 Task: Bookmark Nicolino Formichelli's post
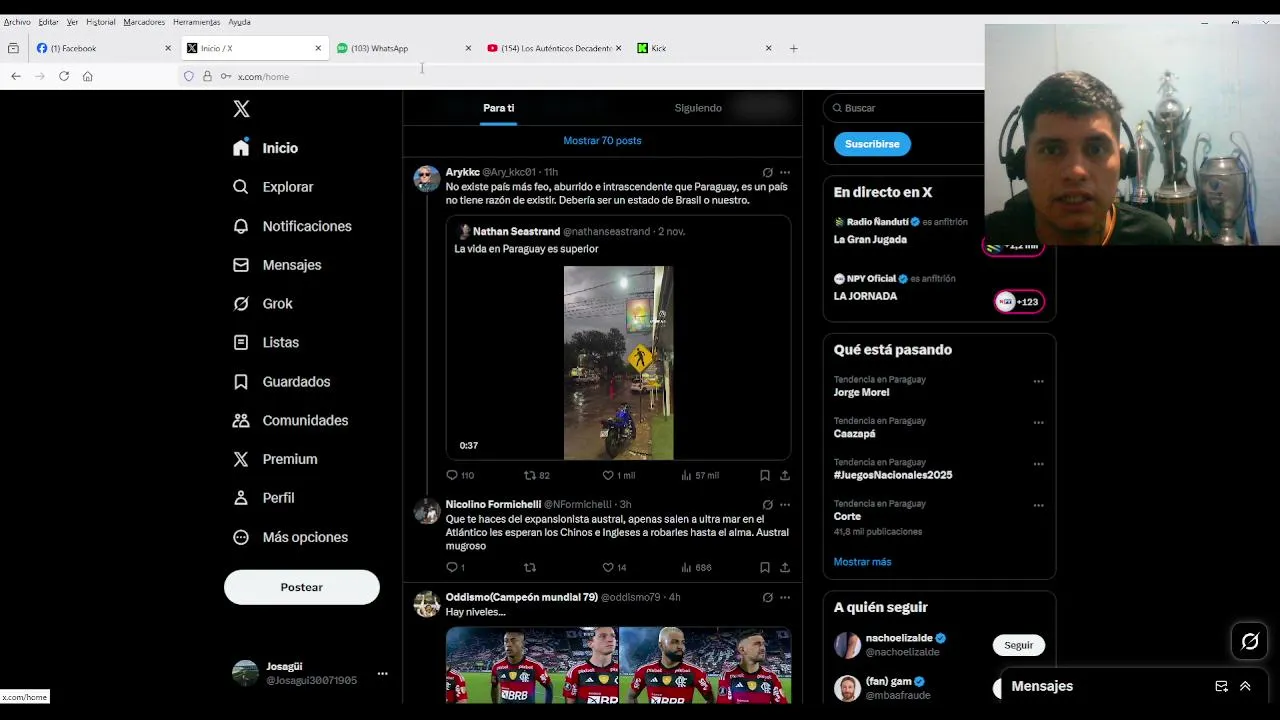tap(764, 567)
